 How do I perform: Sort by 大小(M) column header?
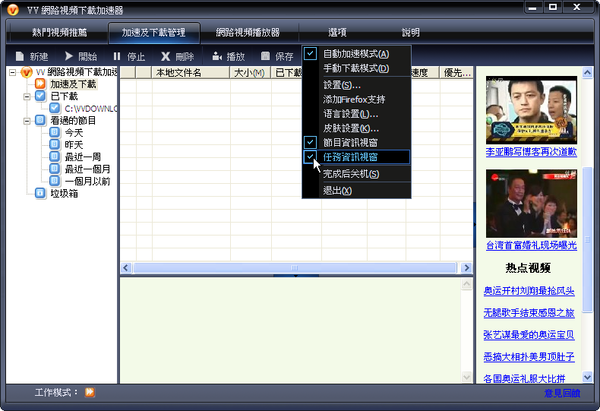pos(250,73)
